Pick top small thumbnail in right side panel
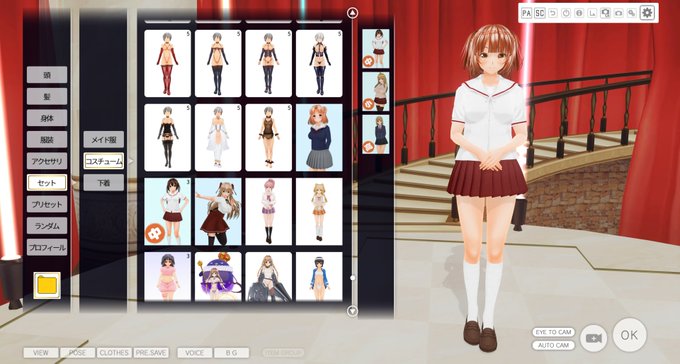The height and width of the screenshot is (364, 680). (376, 49)
